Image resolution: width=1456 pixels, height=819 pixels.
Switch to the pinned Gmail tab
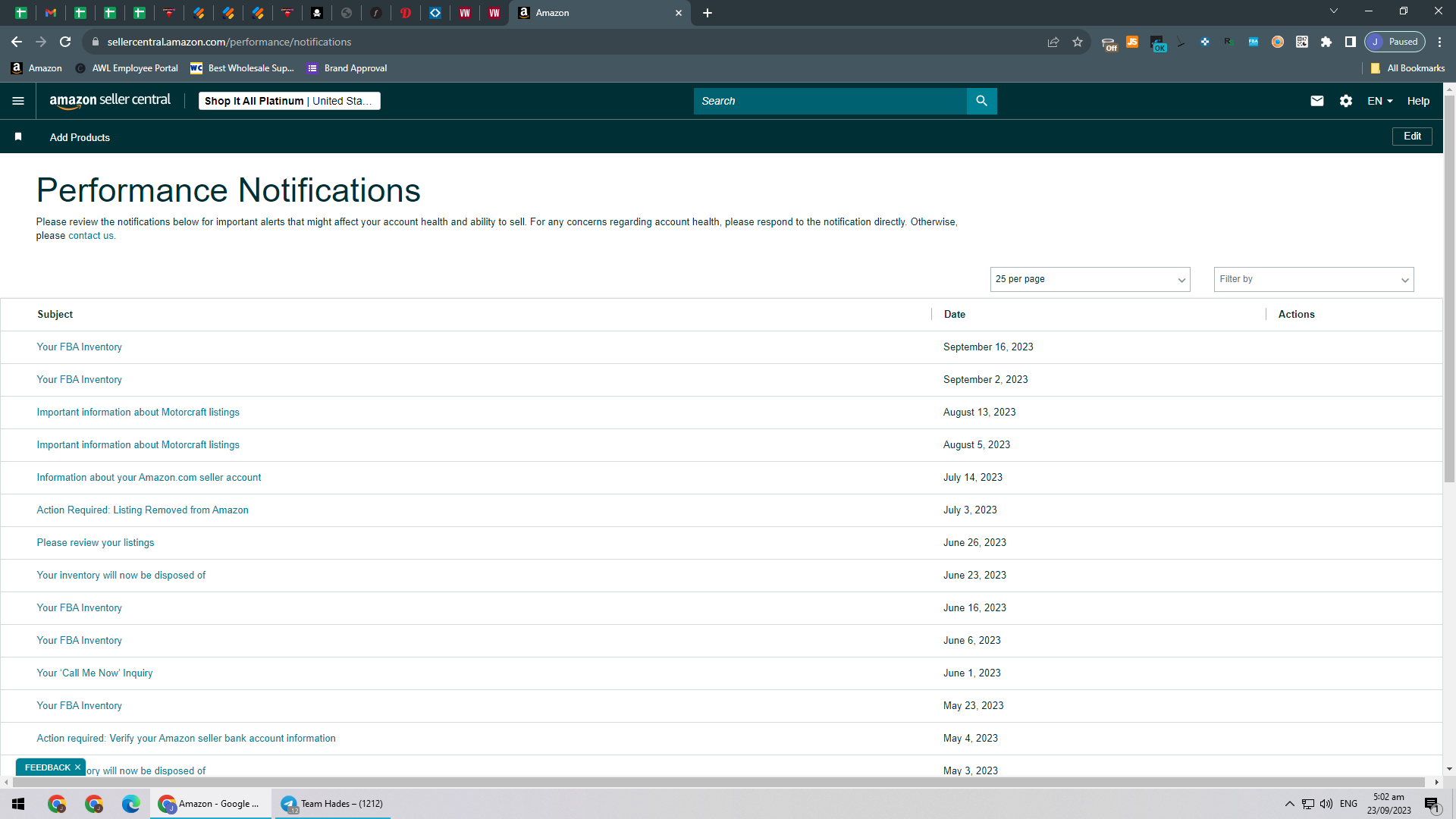pos(51,13)
